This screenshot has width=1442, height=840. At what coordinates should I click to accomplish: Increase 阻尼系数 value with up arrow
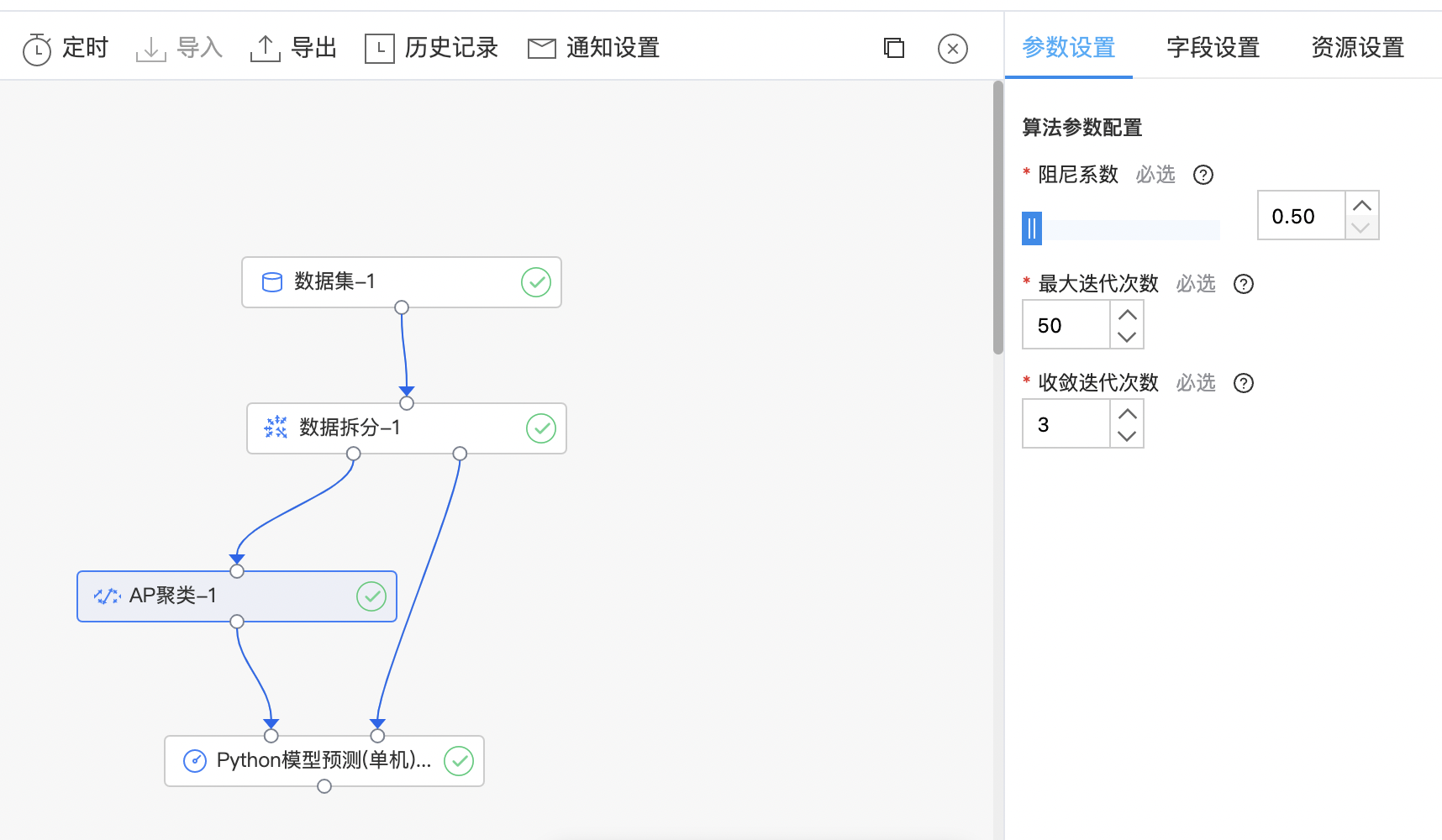1361,205
